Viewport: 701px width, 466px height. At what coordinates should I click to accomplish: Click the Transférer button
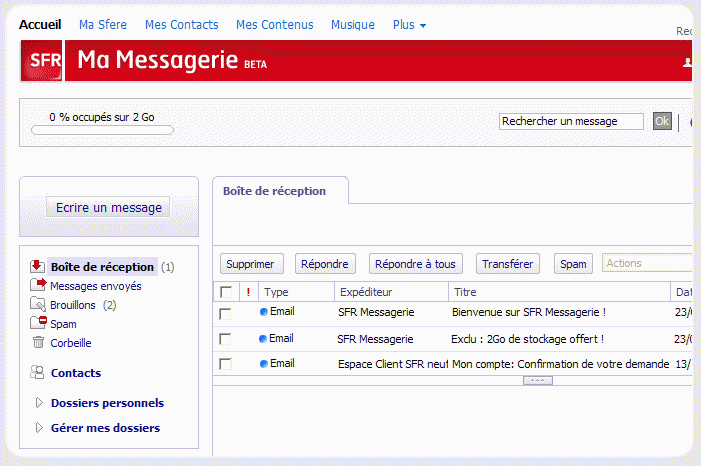pos(508,264)
